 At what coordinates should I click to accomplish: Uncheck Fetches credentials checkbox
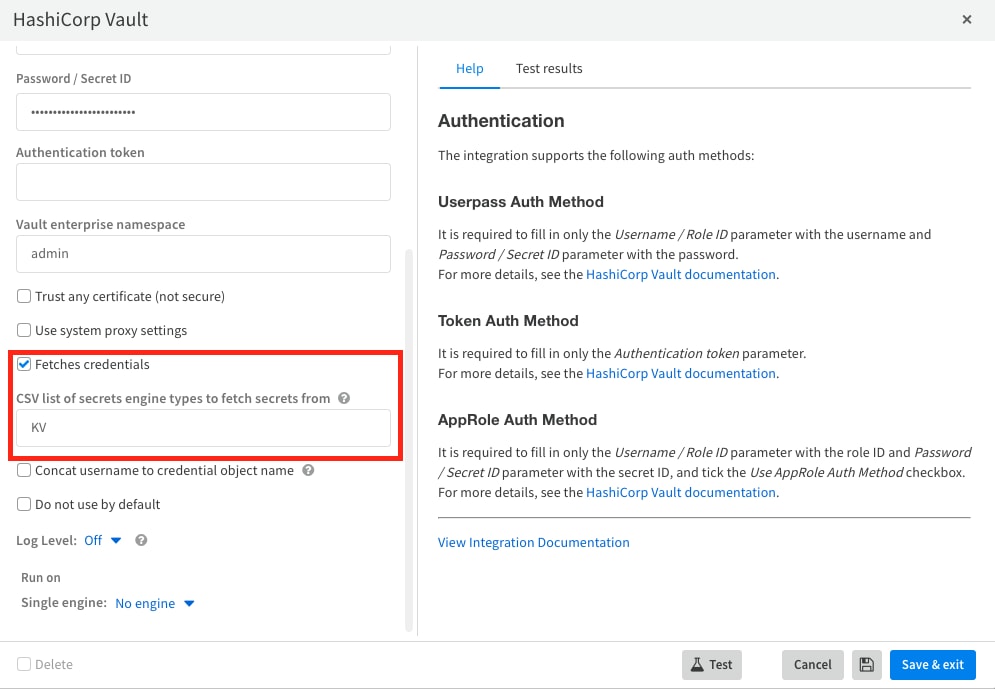tap(24, 364)
